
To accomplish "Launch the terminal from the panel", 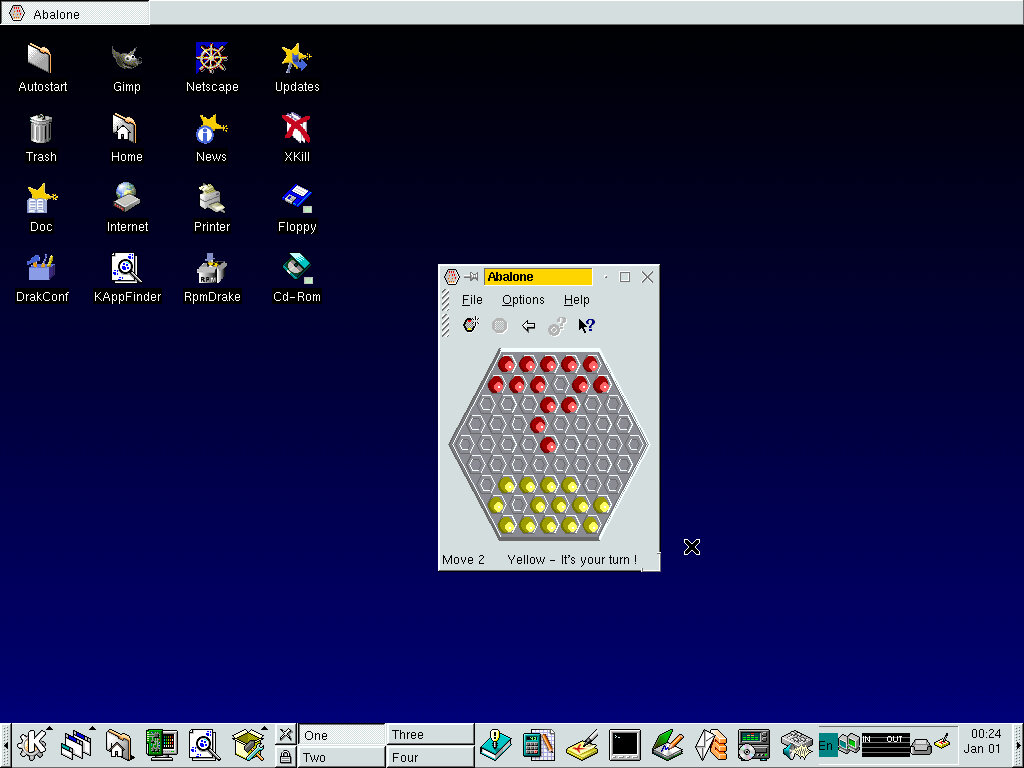I will [x=625, y=745].
